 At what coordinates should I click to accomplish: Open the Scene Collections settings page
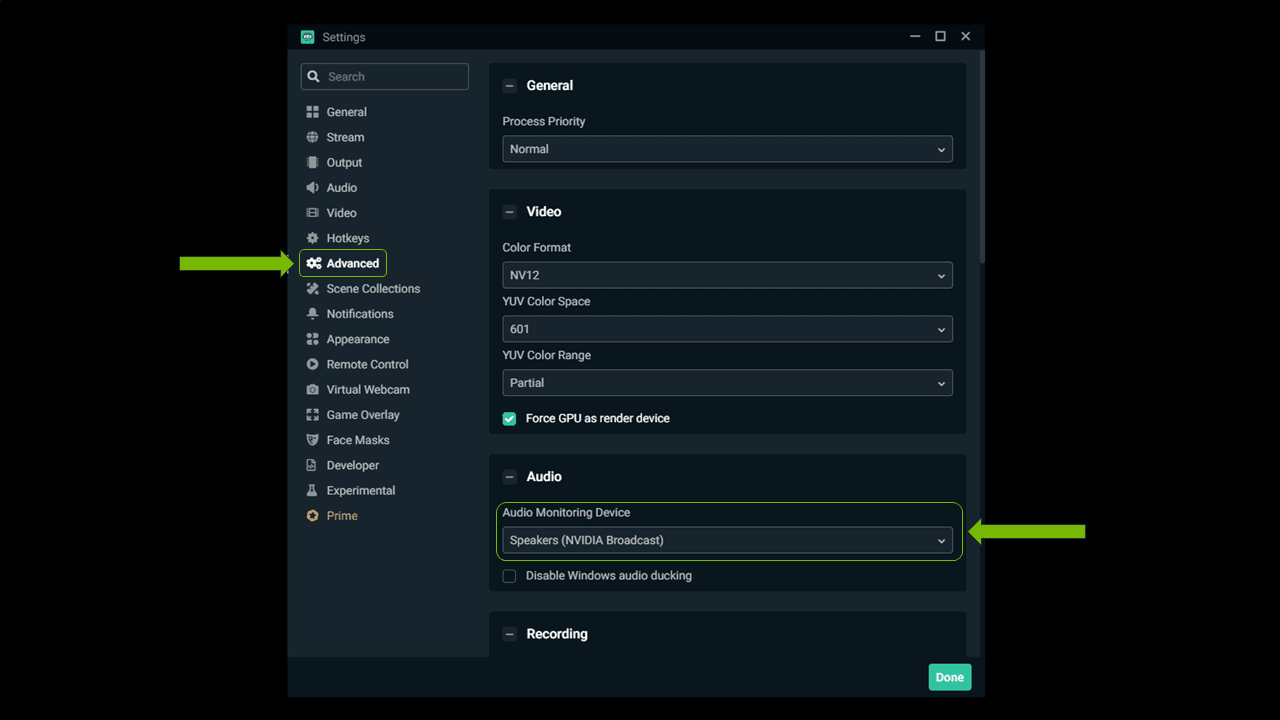point(372,288)
